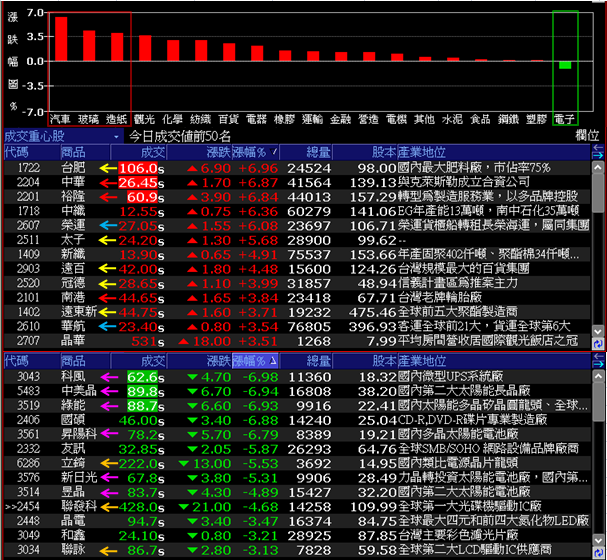Screen dimensions: 607x560
Task: Click stock code 2454 聯發科
Action: pyautogui.click(x=28, y=506)
